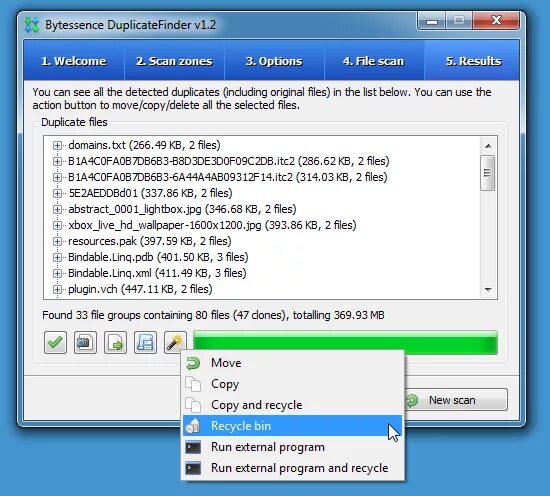This screenshot has height=496, width=550.
Task: Expand the Bindable.Linq.xml group
Action: pyautogui.click(x=57, y=273)
